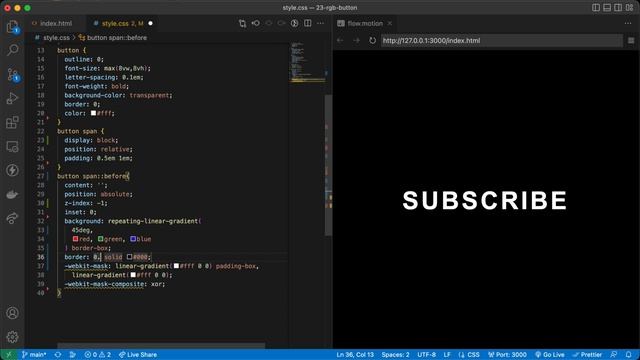This screenshot has height=360, width=640.
Task: Toggle the bottom panel layout
Action: click(x=607, y=8)
